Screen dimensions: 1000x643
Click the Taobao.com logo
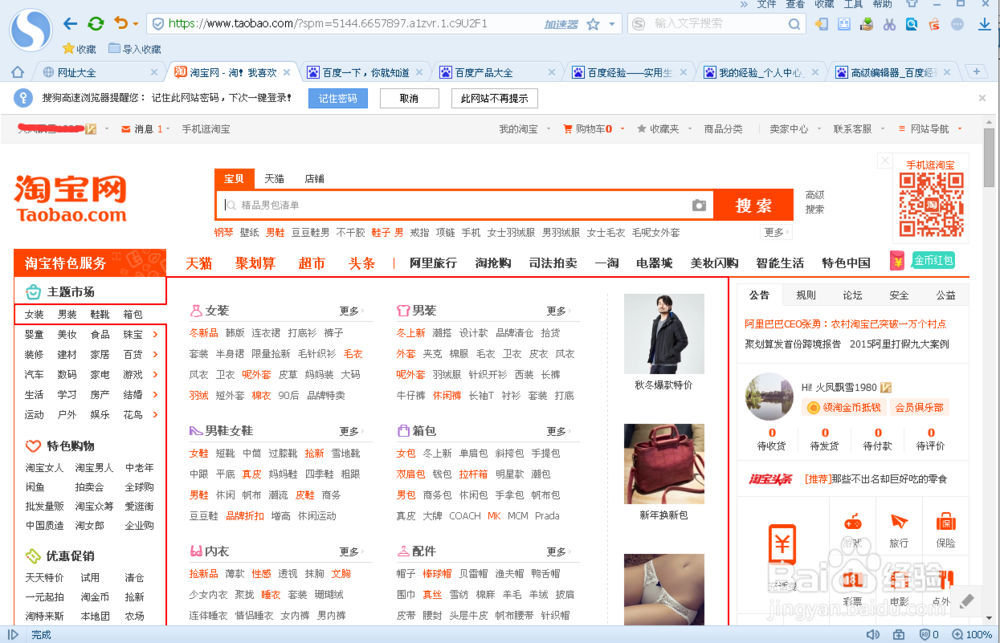point(70,198)
